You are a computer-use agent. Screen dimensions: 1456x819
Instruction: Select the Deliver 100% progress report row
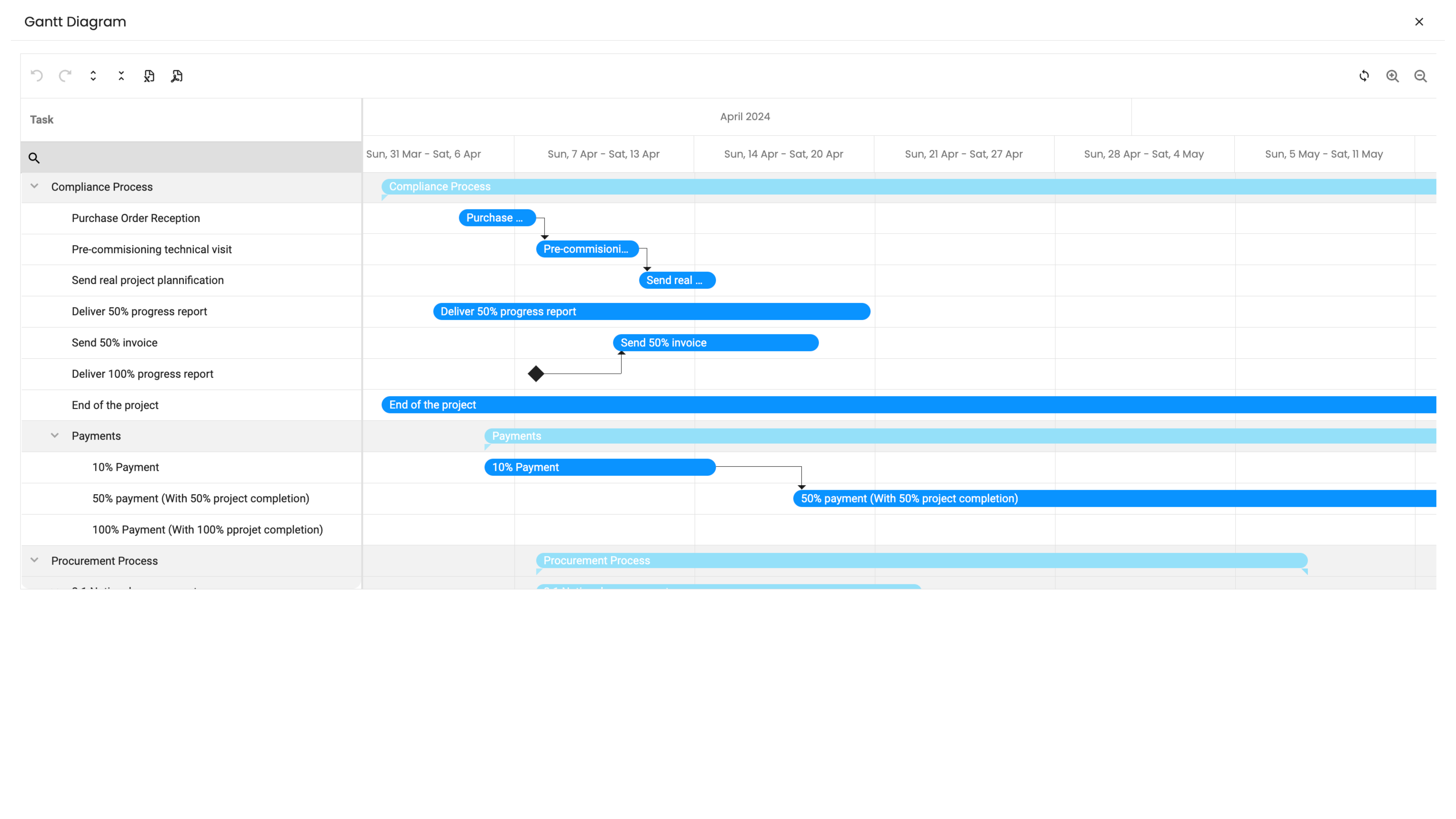(x=191, y=374)
